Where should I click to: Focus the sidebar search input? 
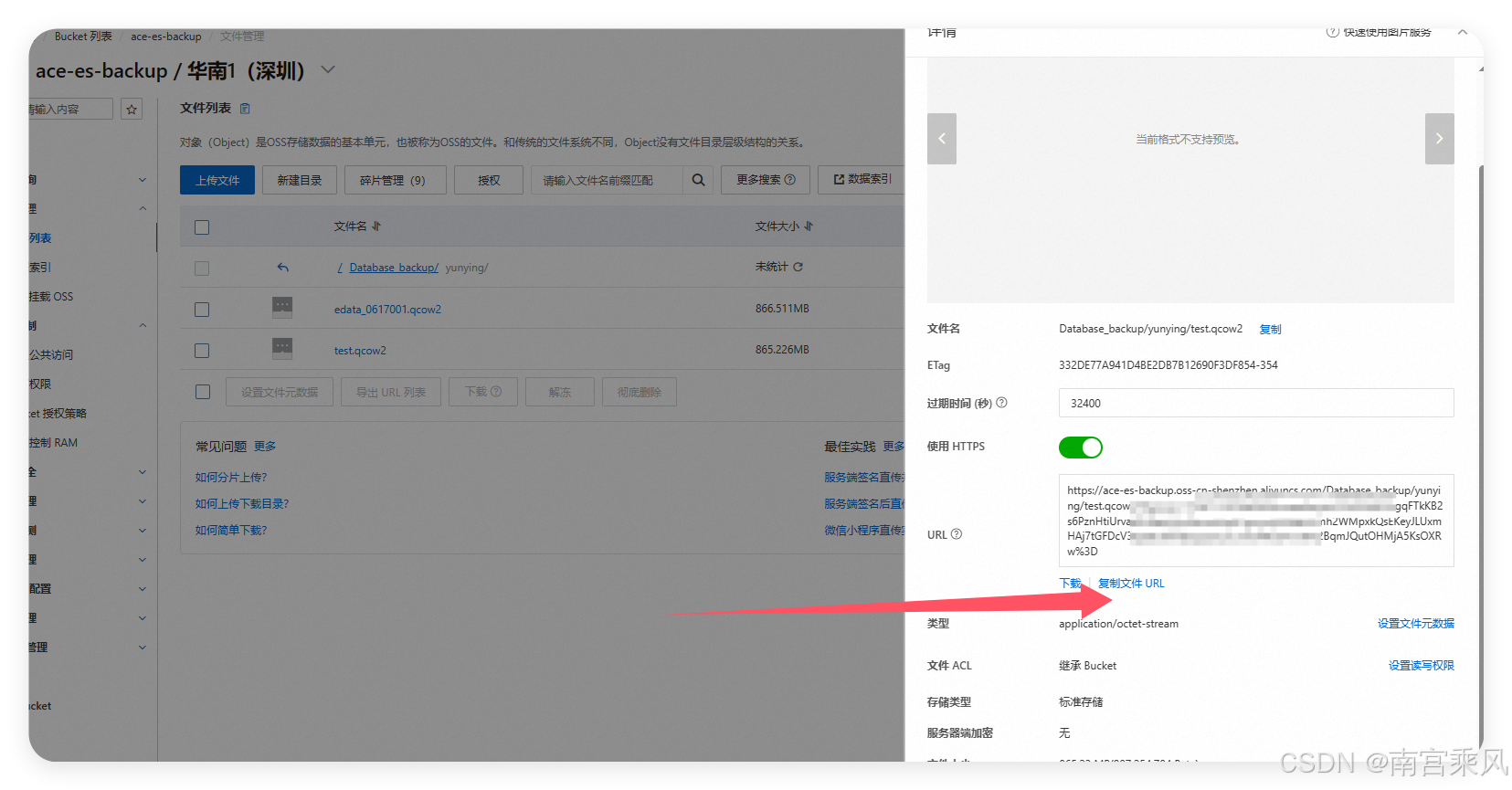(x=70, y=110)
